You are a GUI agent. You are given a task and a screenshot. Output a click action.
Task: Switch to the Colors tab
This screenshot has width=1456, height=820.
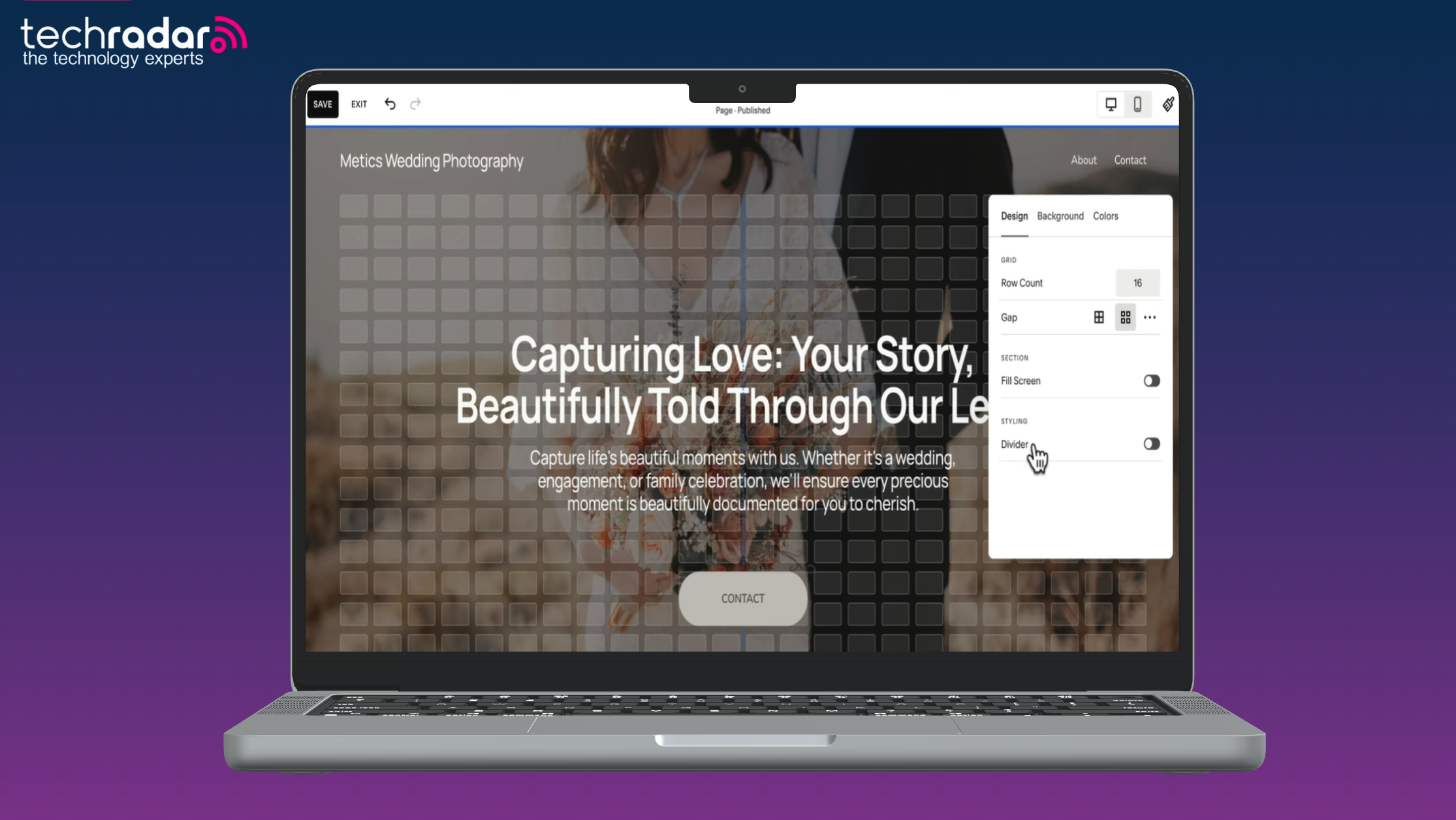[1105, 216]
